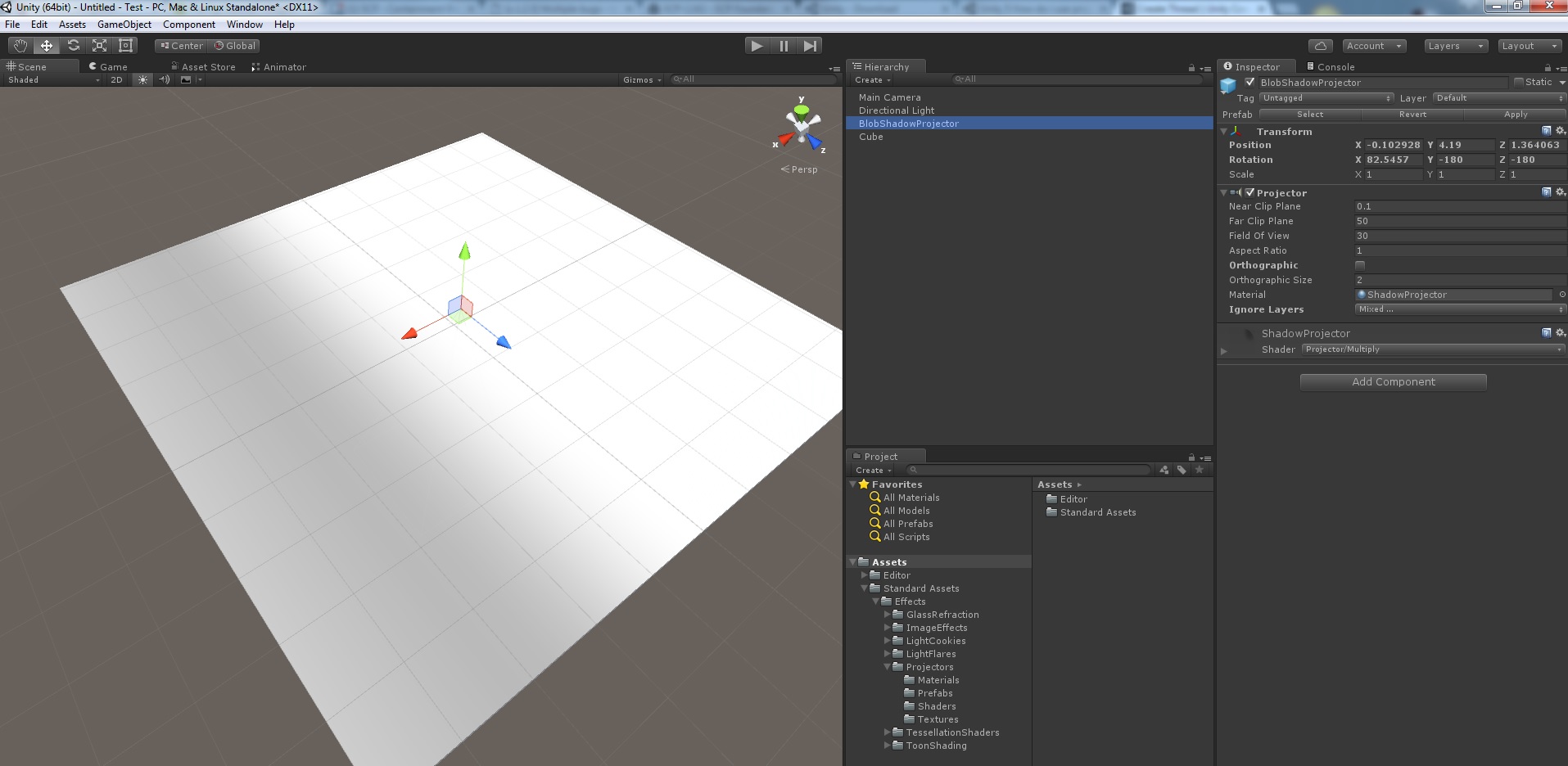Screen dimensions: 1568x766
Task: Toggle Center pivot mode
Action: click(181, 46)
